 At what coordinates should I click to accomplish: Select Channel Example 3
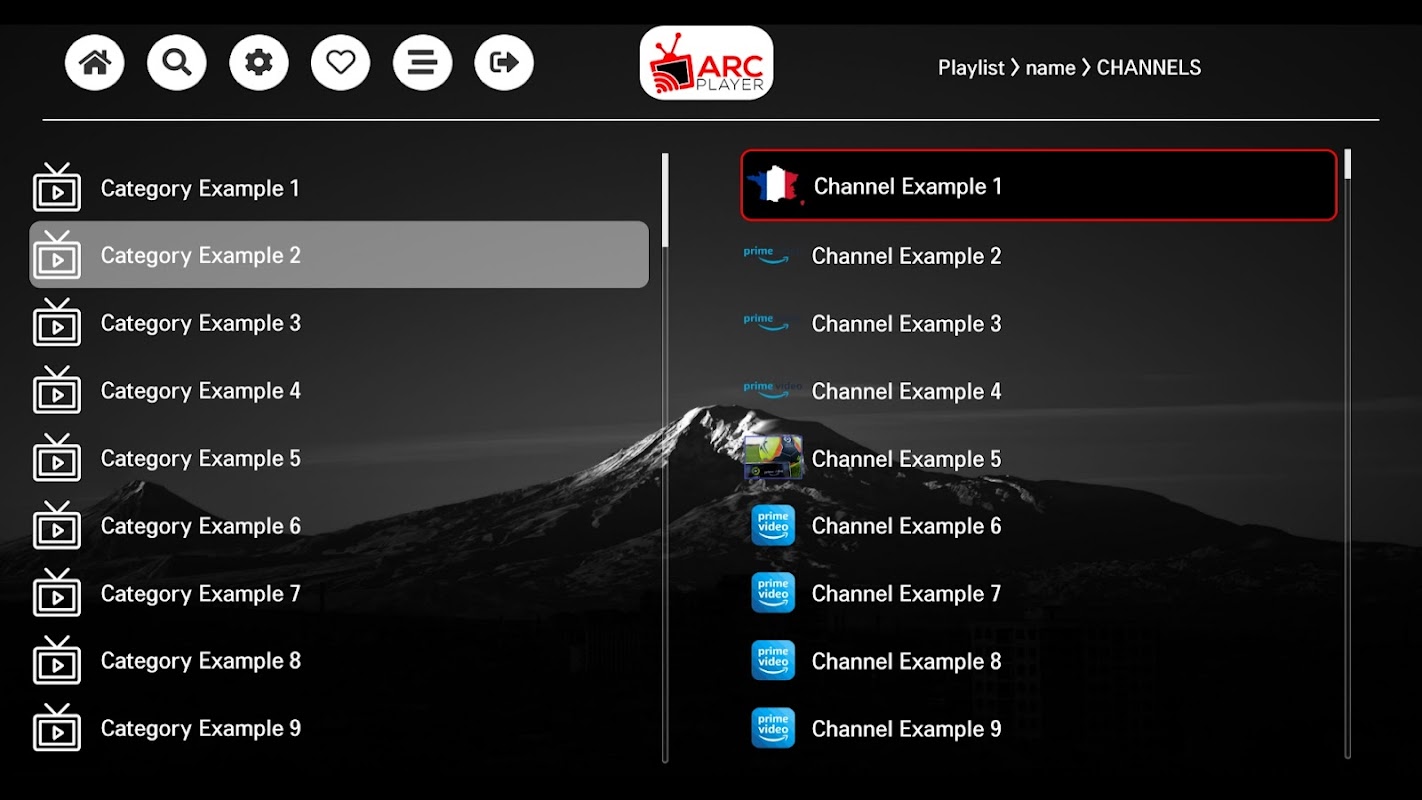pyautogui.click(x=1039, y=323)
